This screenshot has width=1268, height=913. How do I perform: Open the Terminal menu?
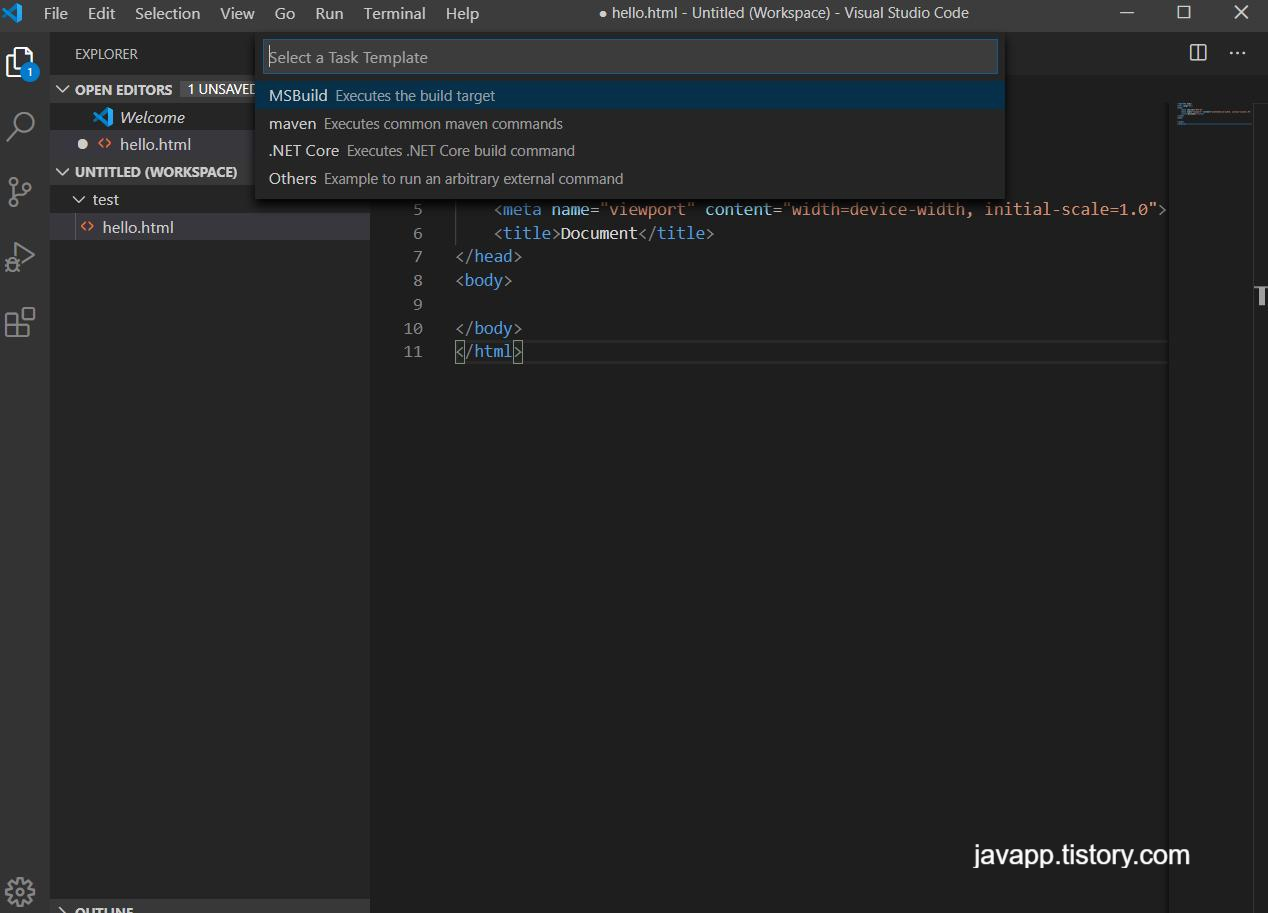[394, 13]
